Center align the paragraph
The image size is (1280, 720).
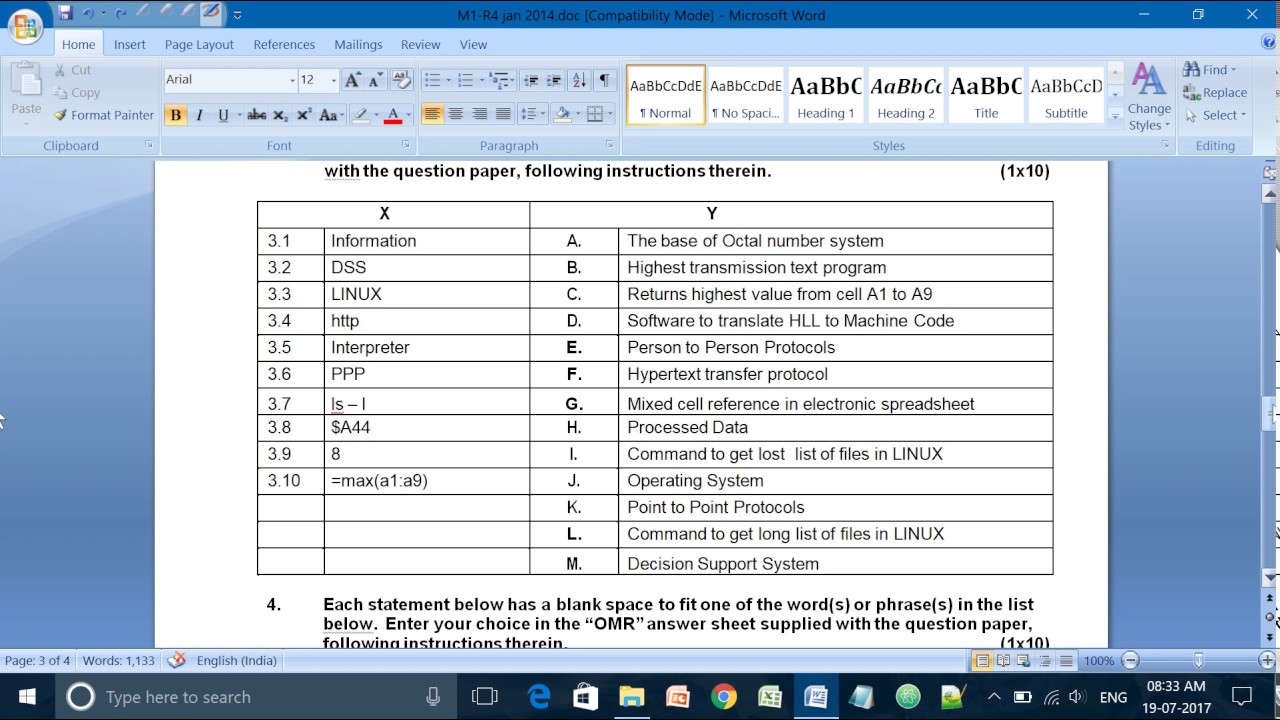click(456, 114)
